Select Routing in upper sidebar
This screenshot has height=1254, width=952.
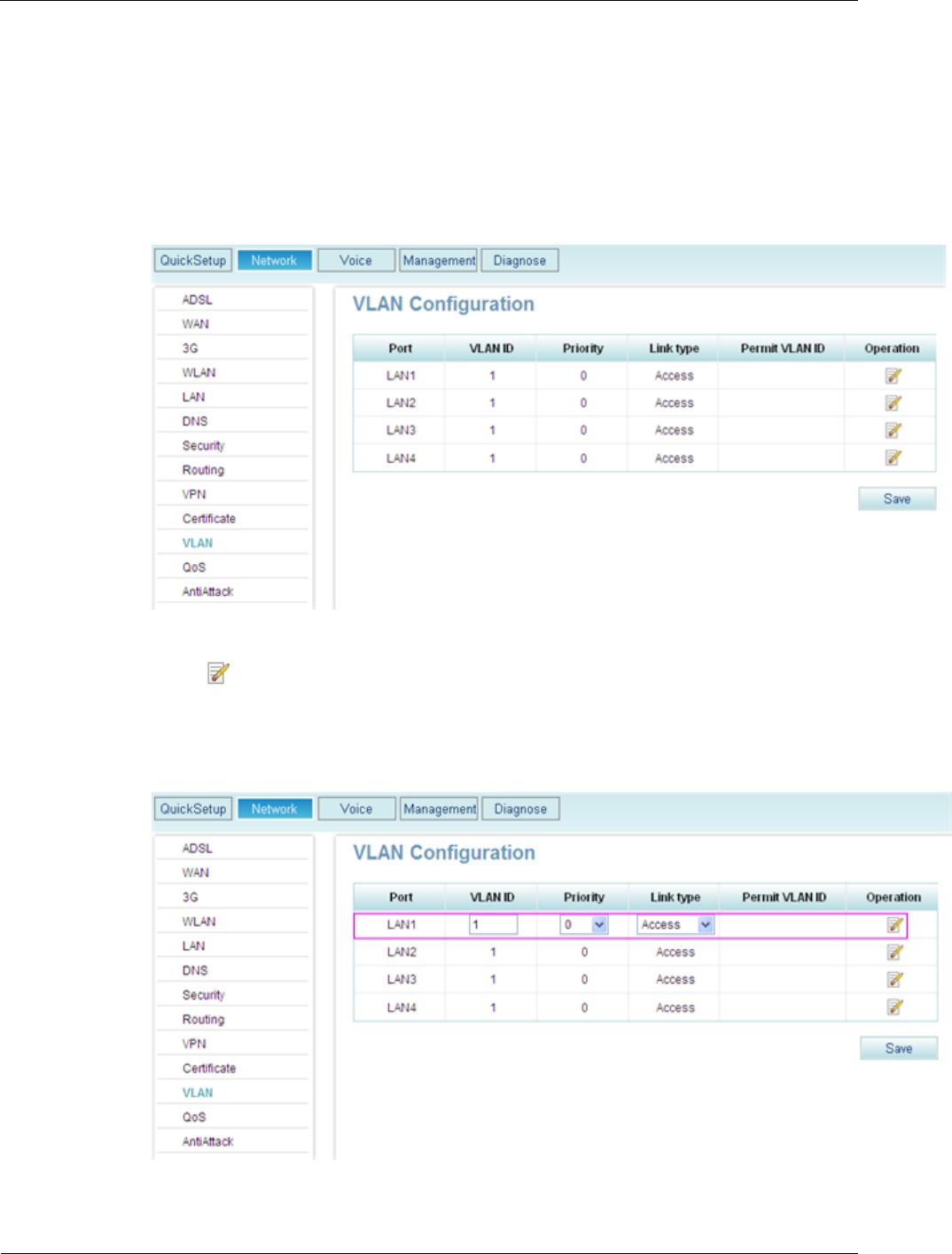204,470
